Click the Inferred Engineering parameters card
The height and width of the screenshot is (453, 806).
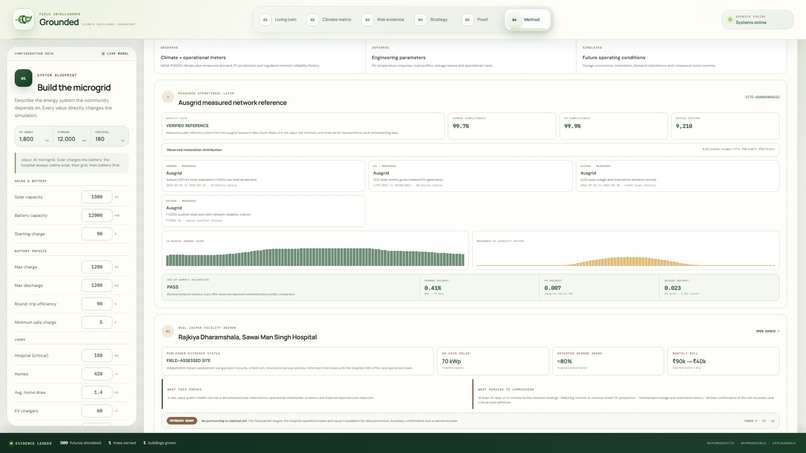click(471, 57)
